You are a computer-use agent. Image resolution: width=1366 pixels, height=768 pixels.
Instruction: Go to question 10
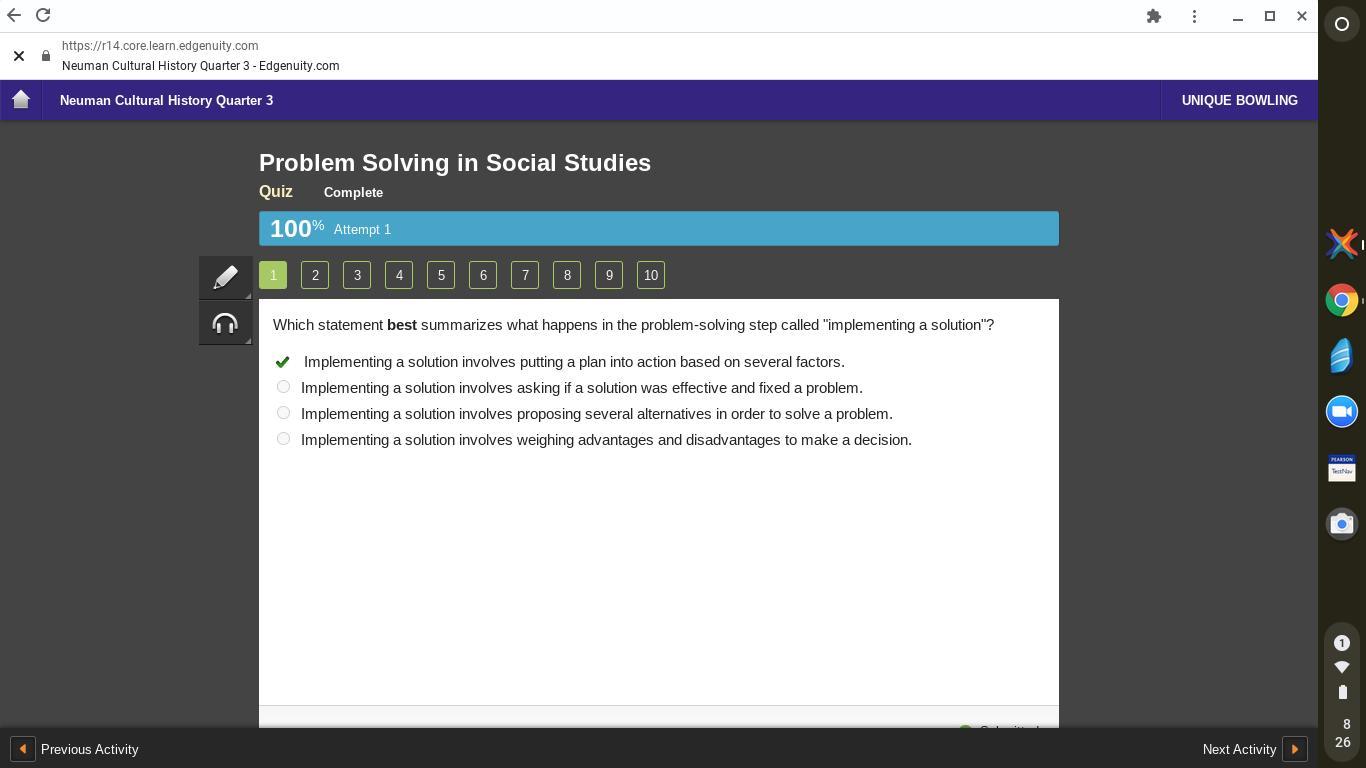coord(651,275)
